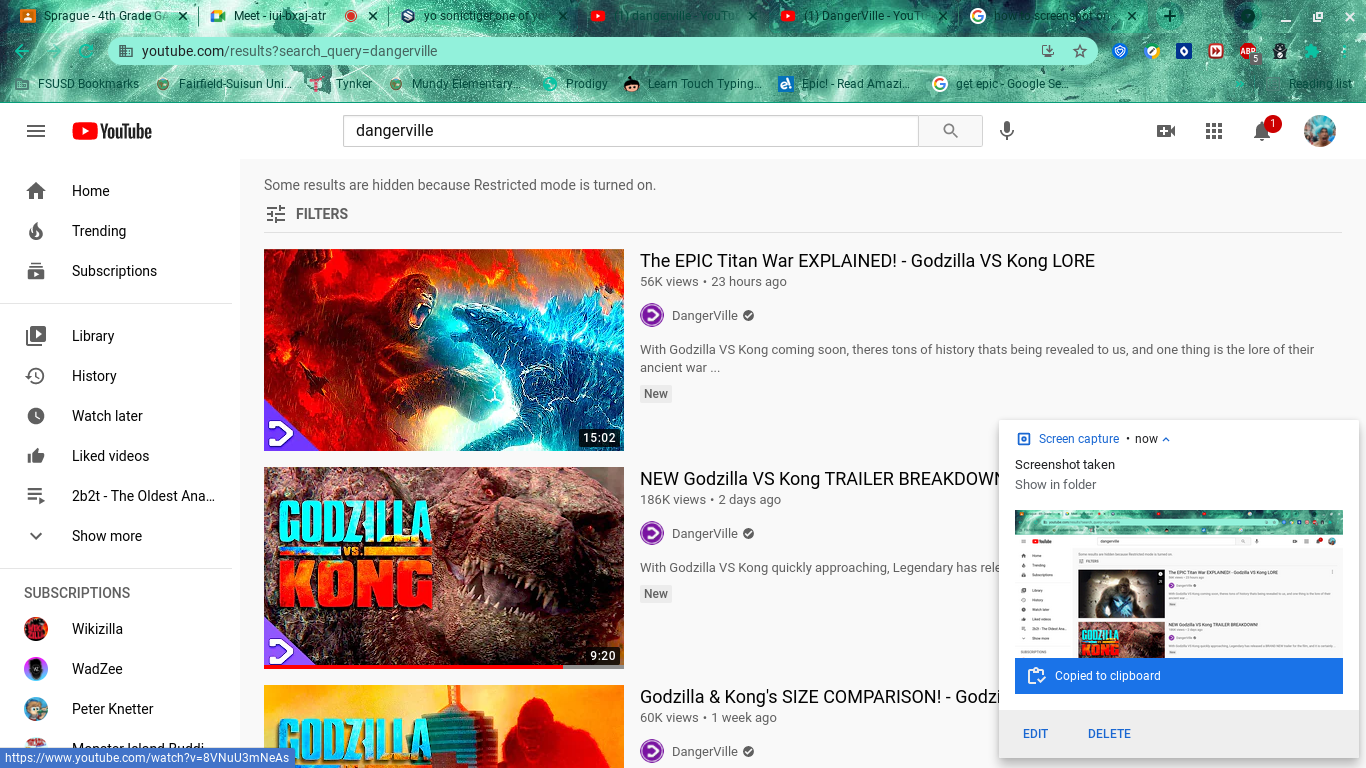Click in the dangerville search field
This screenshot has height=768, width=1366.
click(630, 131)
